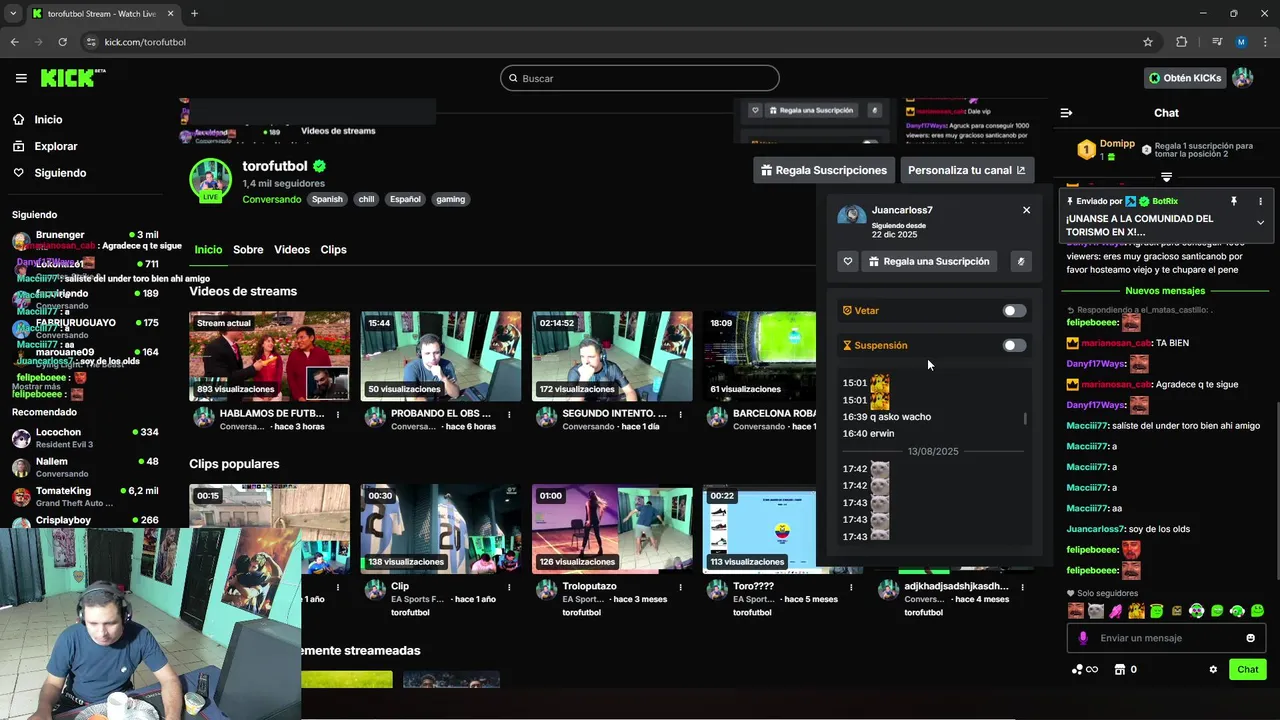
Task: Collapse the chat panel arrow icon
Action: click(x=1066, y=113)
